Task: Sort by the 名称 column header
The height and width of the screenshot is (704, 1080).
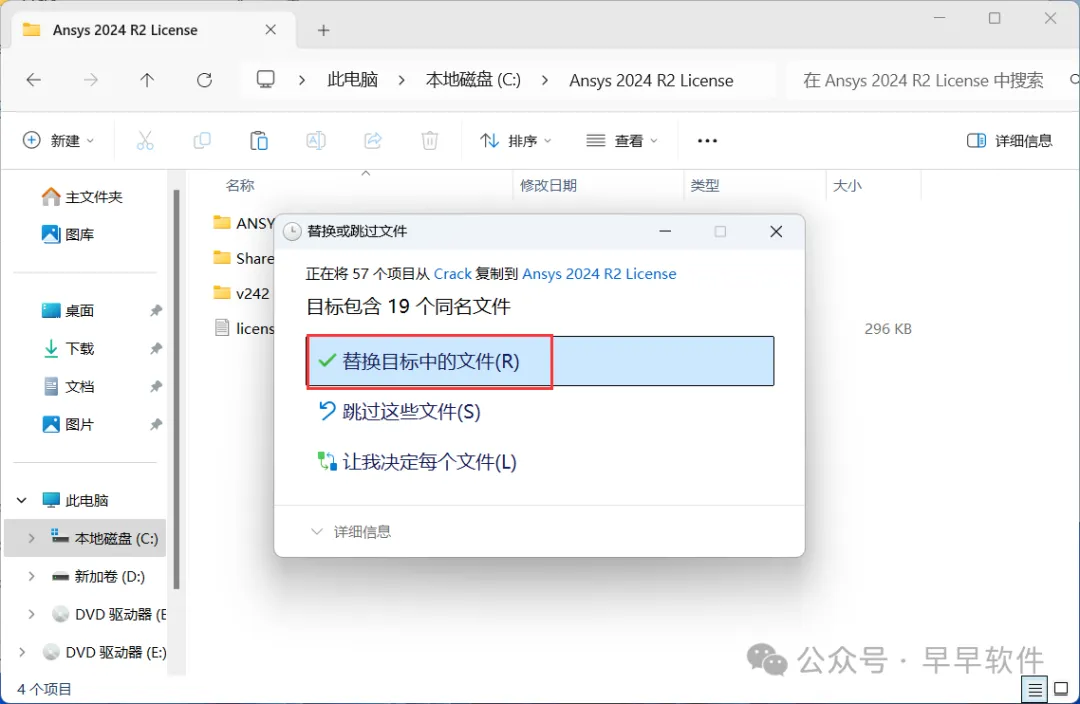Action: (240, 185)
